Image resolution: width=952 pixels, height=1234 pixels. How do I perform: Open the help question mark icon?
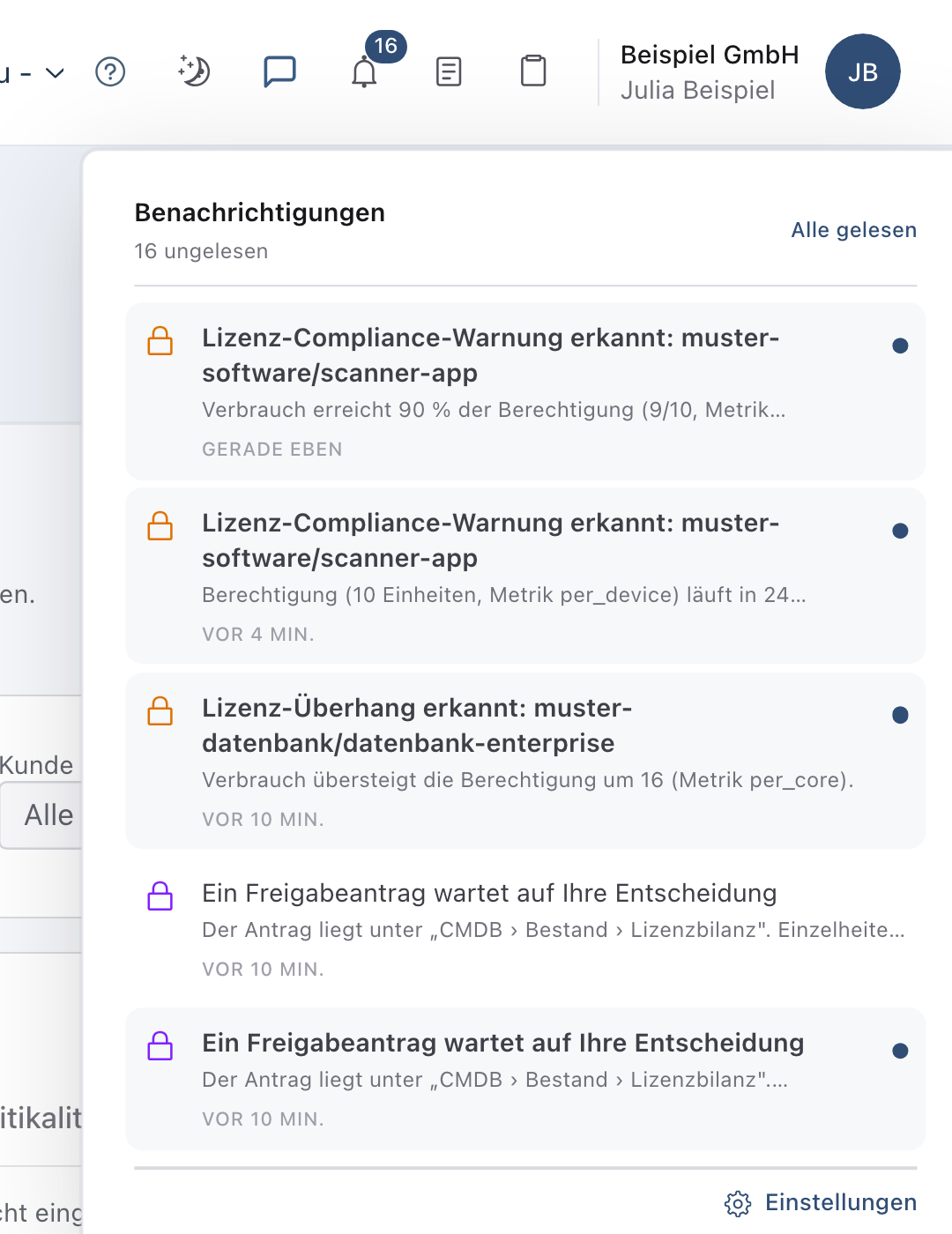[110, 71]
